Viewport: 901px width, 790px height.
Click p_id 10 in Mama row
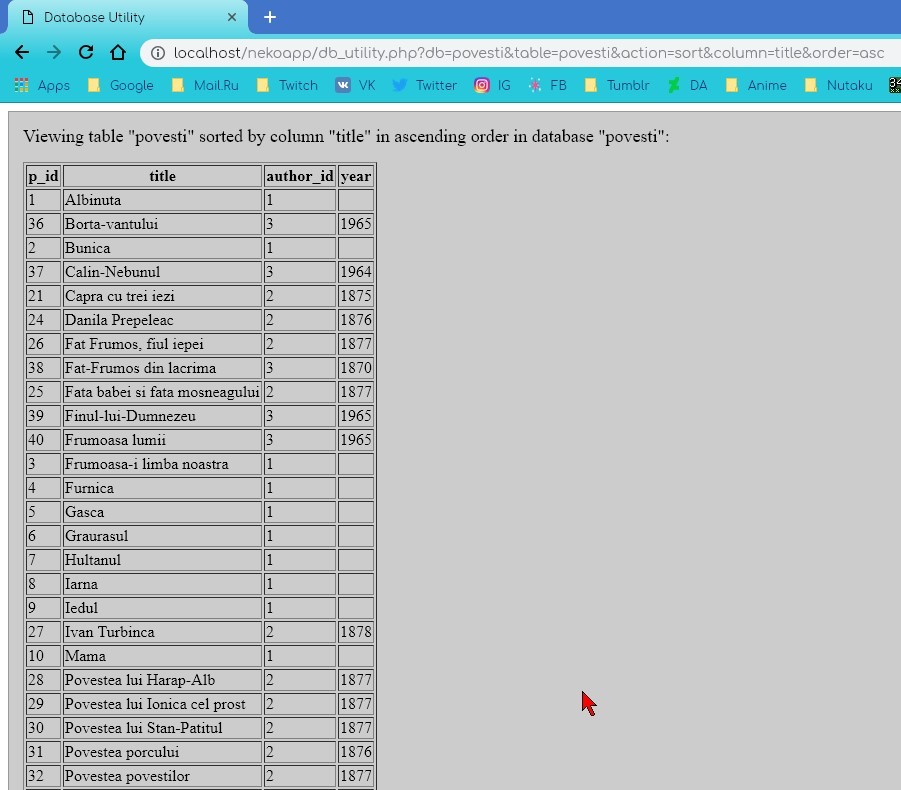(43, 656)
